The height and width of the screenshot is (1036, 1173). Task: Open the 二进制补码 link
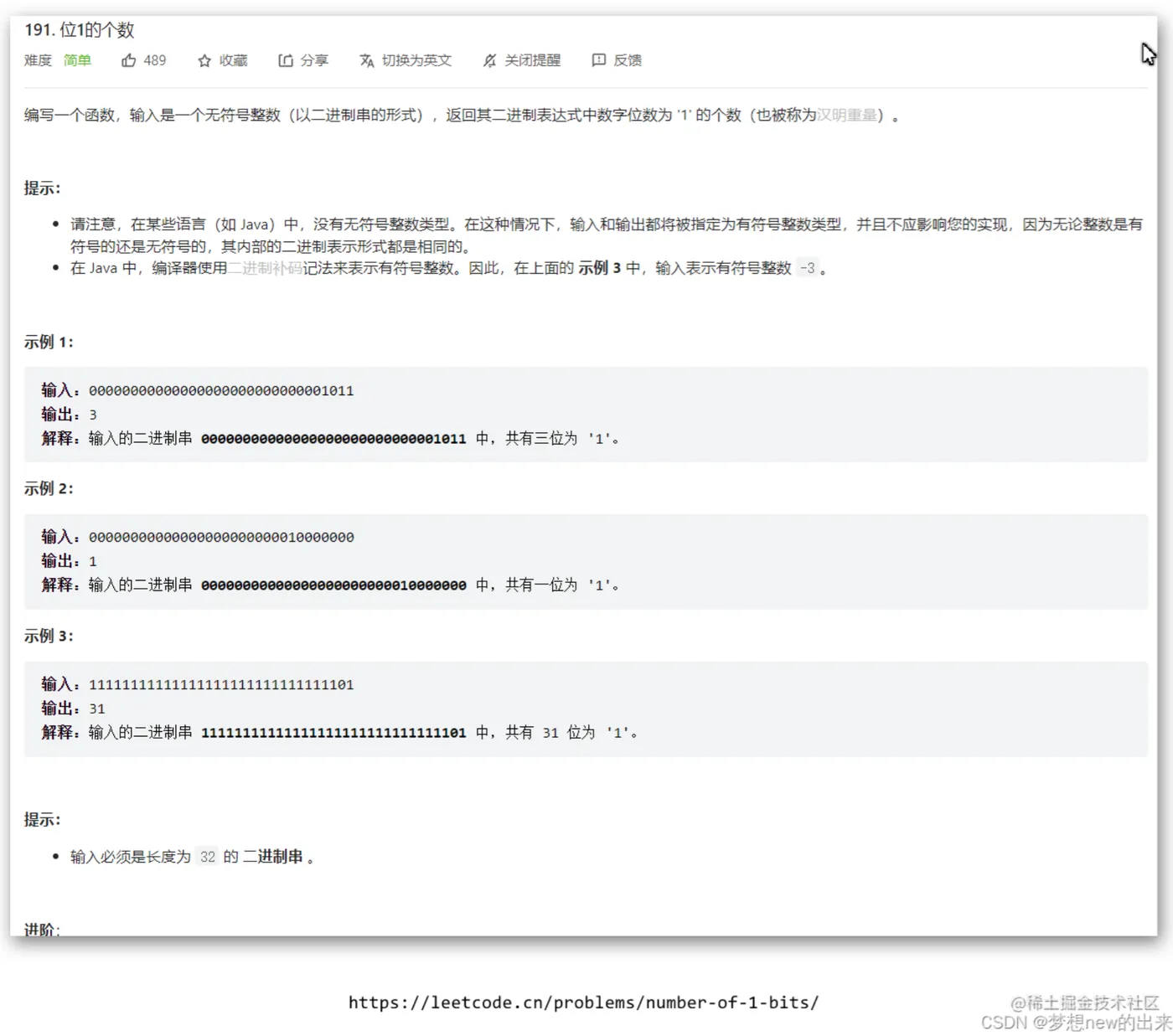pyautogui.click(x=265, y=268)
